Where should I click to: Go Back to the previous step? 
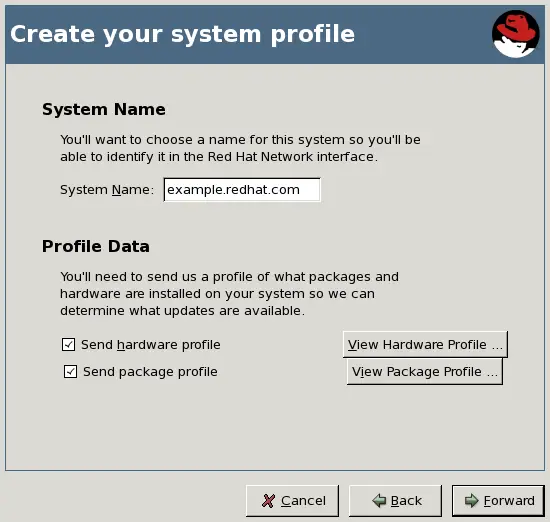(x=395, y=501)
